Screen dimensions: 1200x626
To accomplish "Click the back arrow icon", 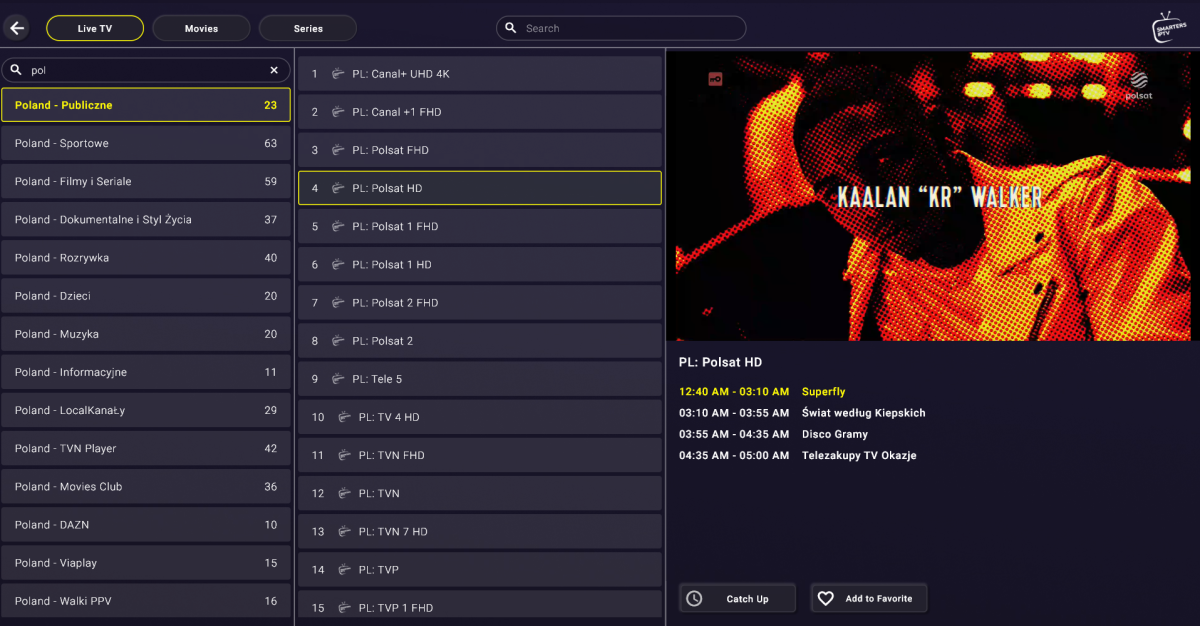I will [x=17, y=28].
